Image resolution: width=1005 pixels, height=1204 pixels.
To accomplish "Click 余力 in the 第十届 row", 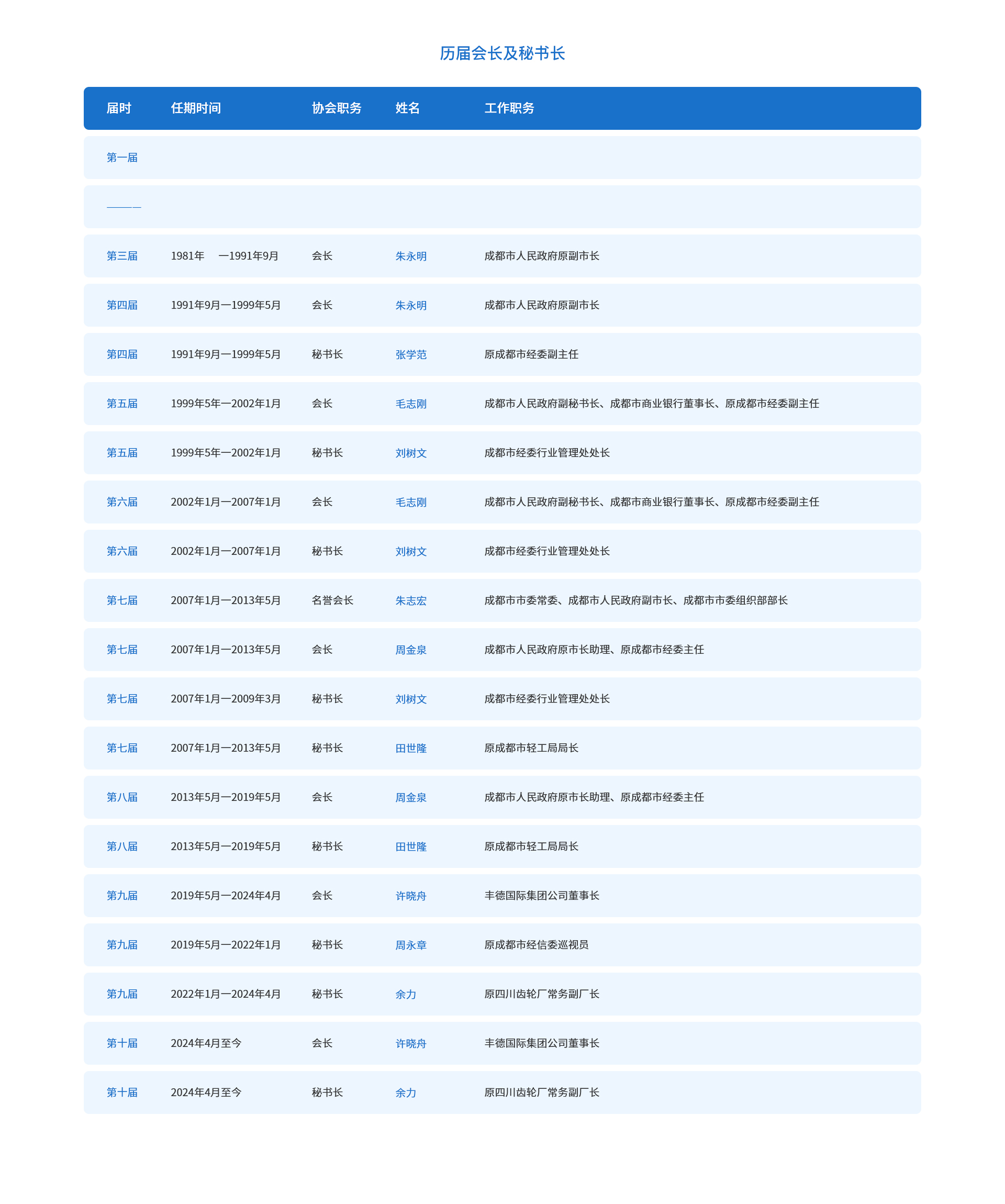I will pos(406,1094).
